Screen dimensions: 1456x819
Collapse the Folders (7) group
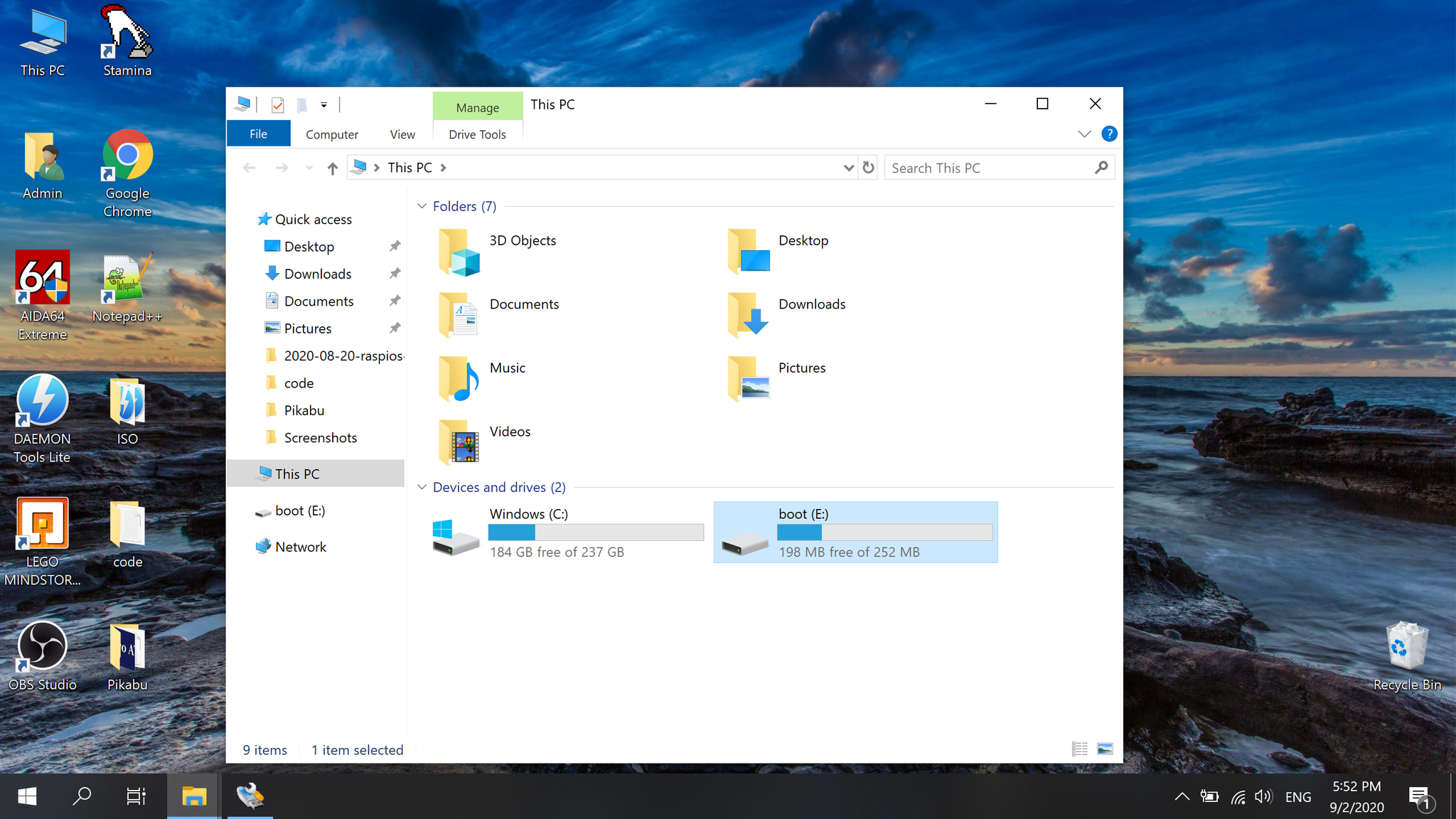(x=422, y=206)
